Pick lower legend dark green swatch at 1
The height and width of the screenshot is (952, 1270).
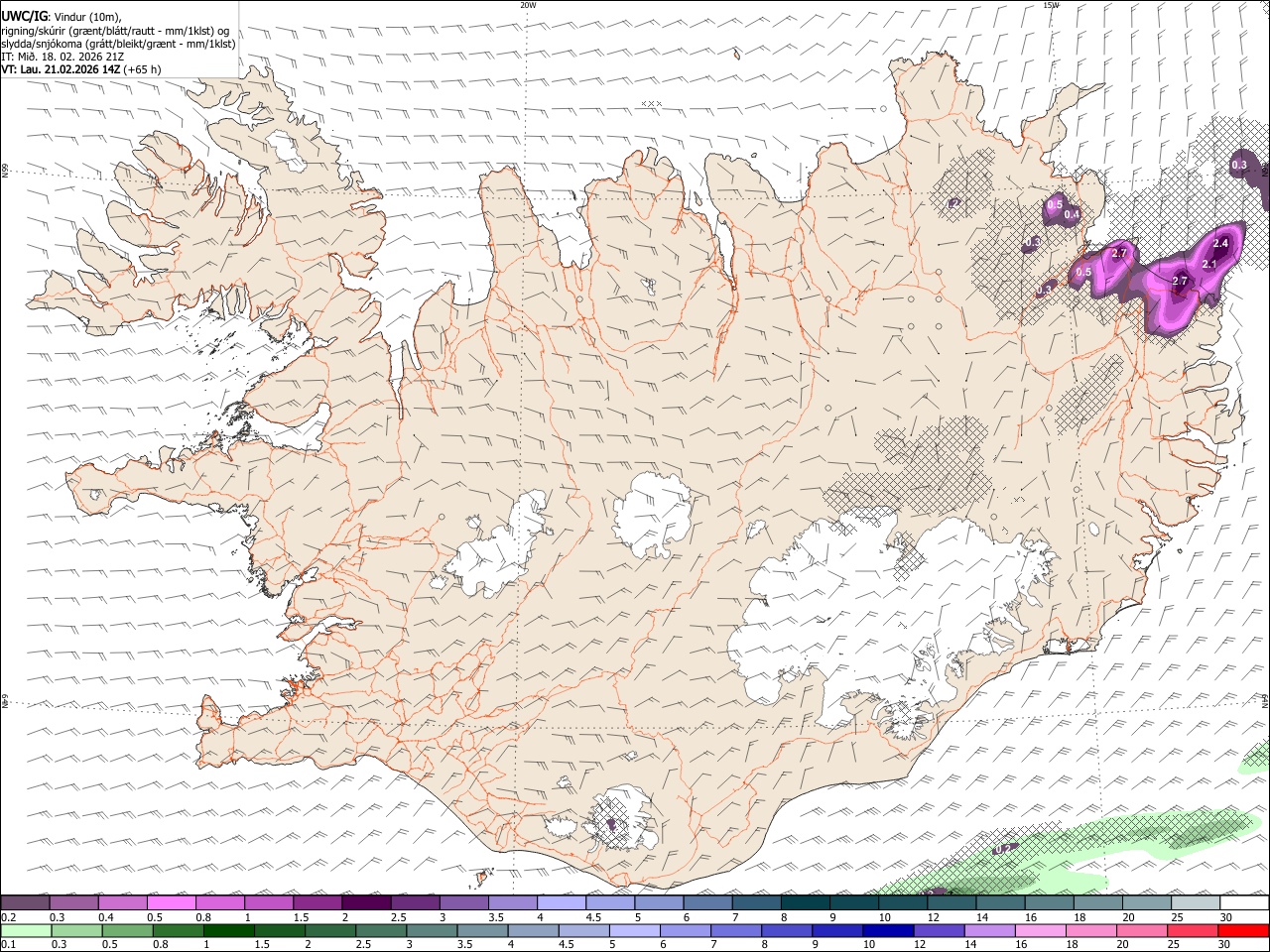[228, 930]
